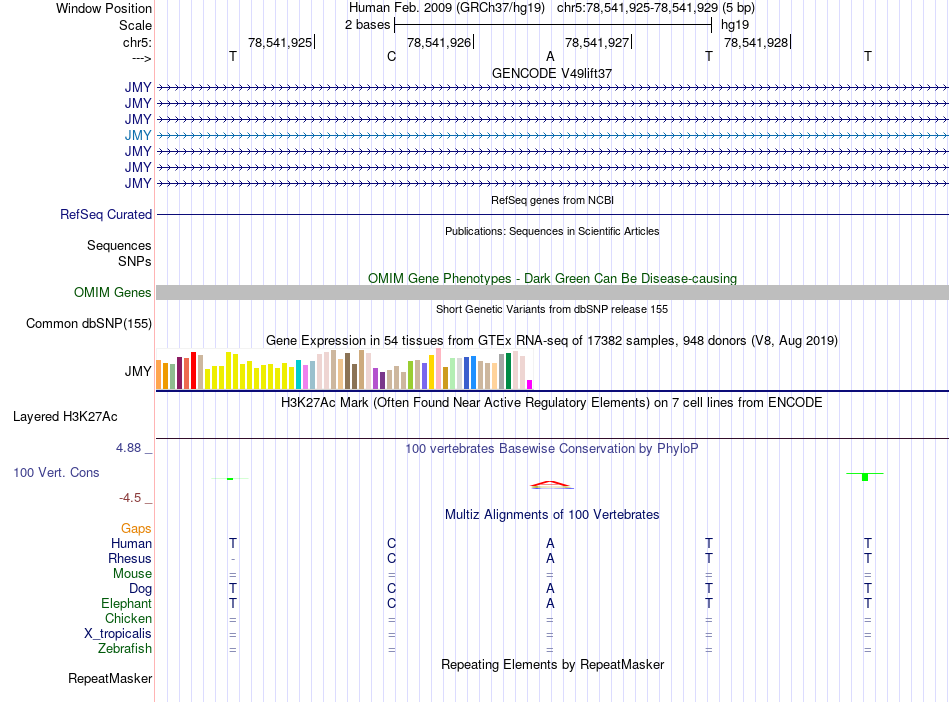Open the H3K27Ac Mark track title
The image size is (950, 702).
tap(552, 403)
